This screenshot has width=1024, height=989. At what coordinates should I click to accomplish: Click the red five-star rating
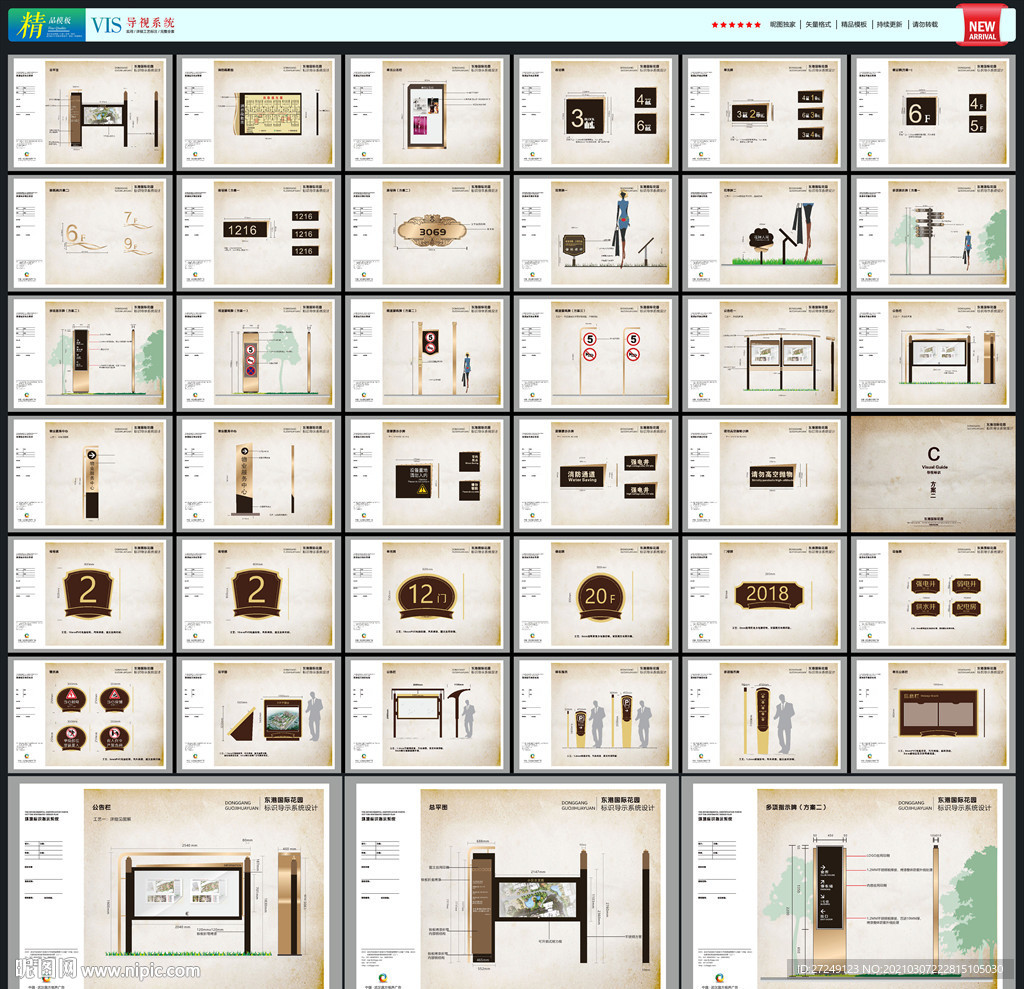(x=735, y=25)
